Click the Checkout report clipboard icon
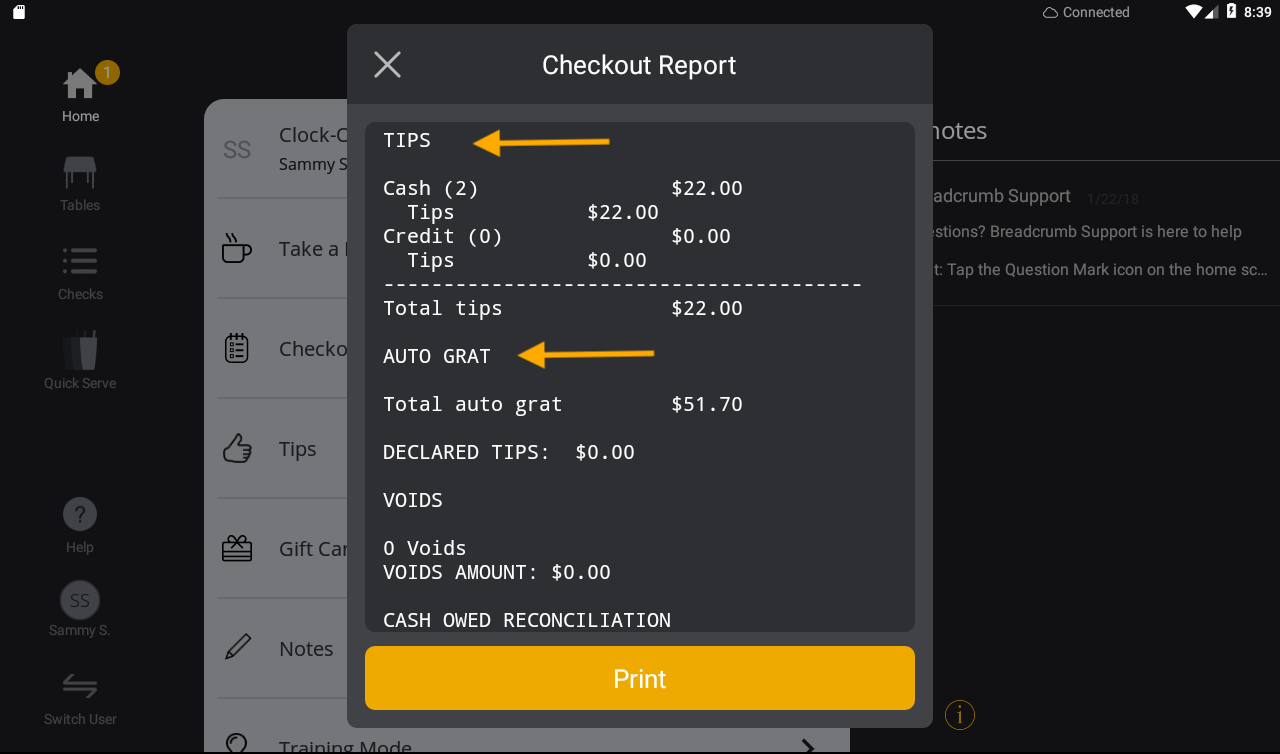 (236, 347)
